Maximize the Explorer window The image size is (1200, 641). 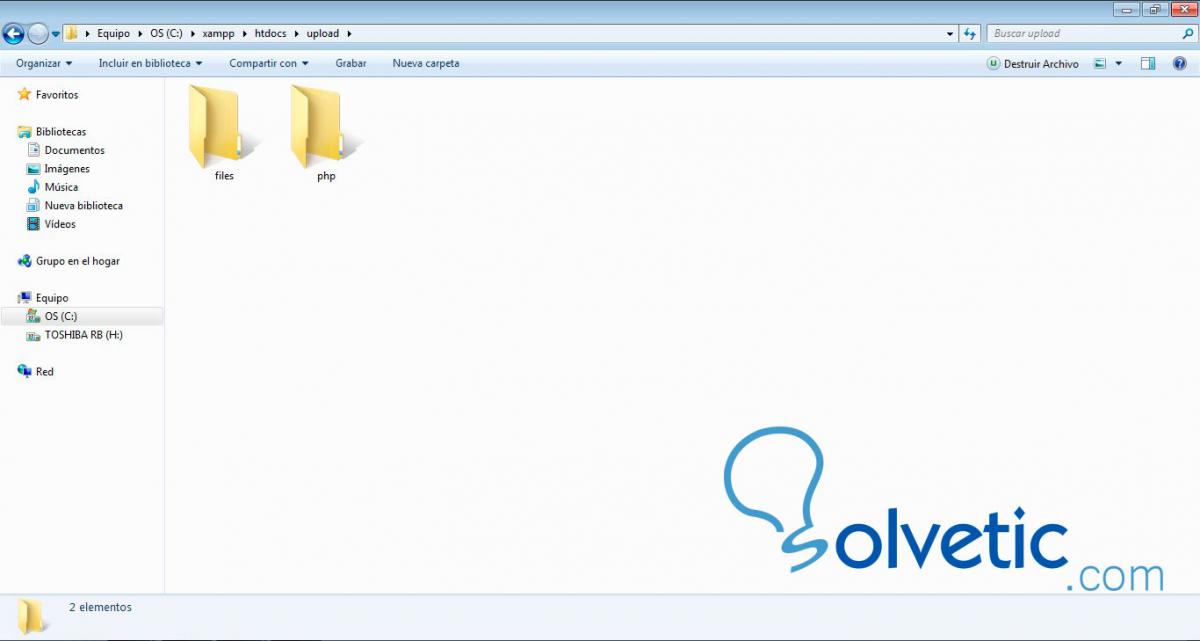(x=1154, y=9)
